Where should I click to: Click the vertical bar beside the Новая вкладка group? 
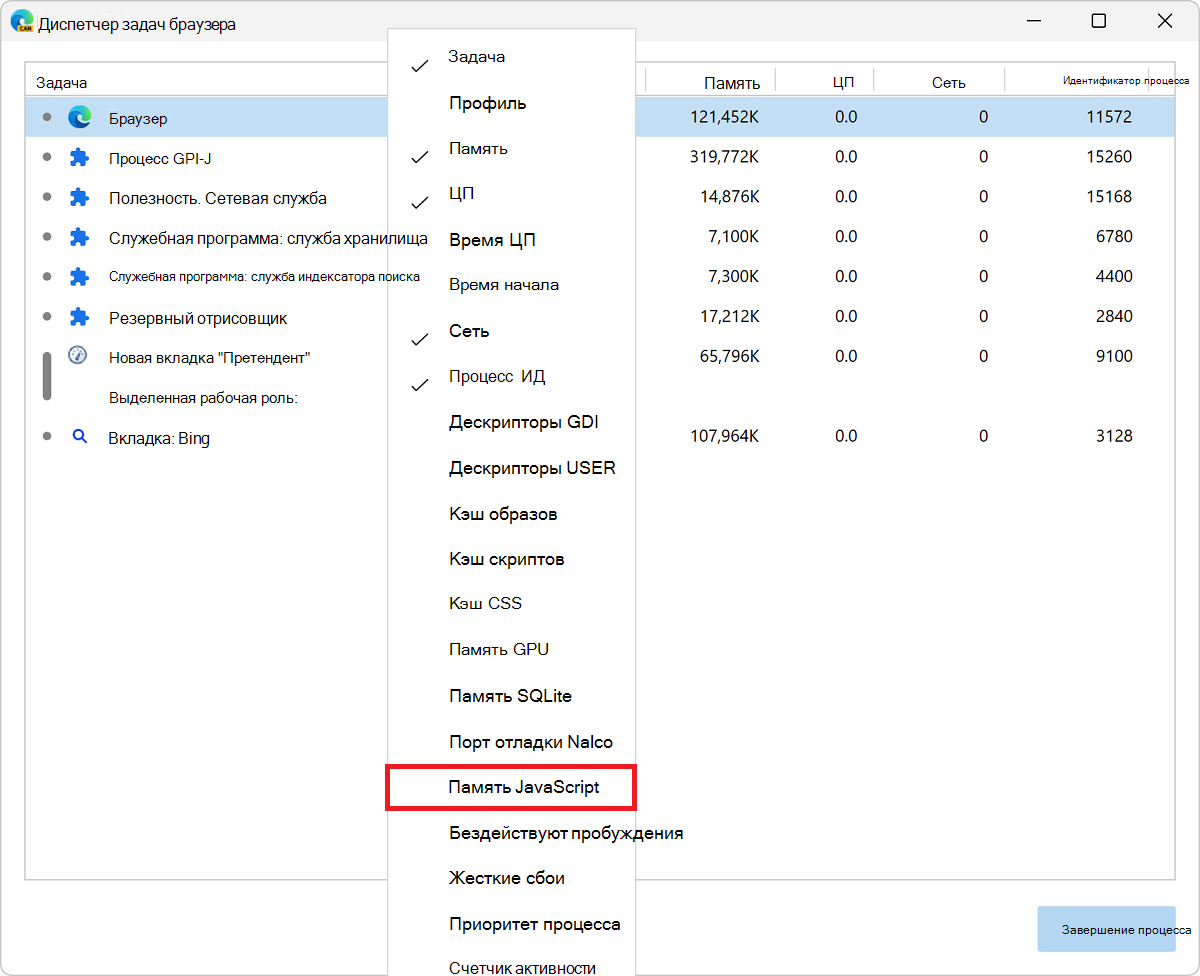point(47,376)
